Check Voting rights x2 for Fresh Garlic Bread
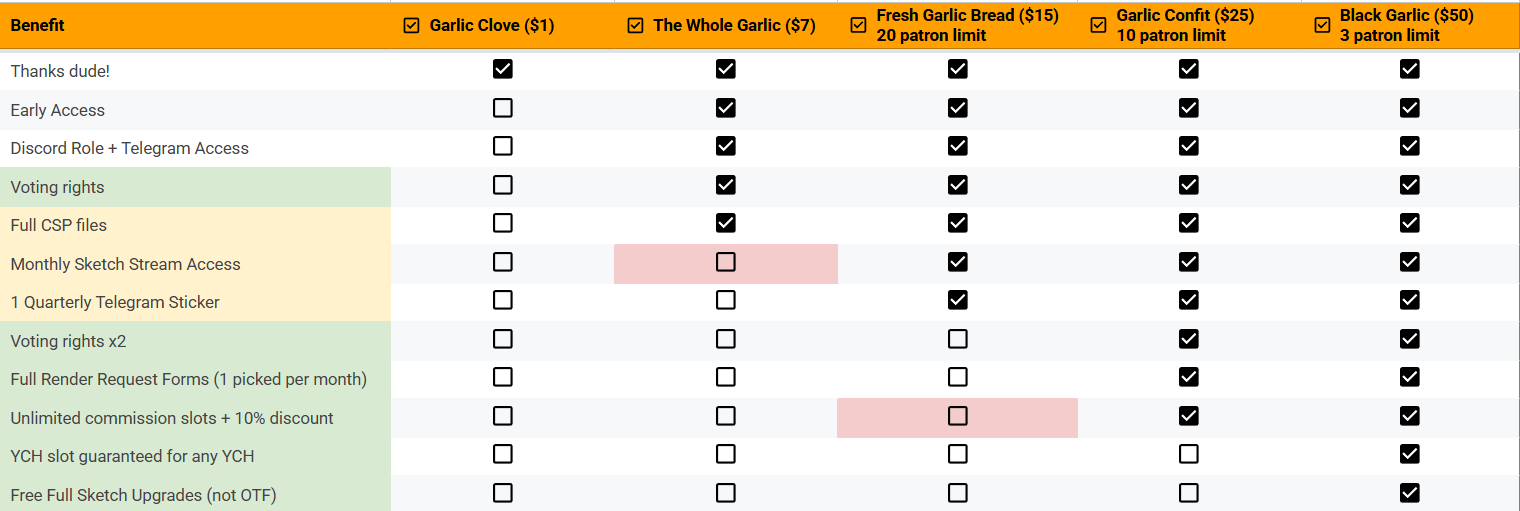The height and width of the screenshot is (511, 1520). 957,339
